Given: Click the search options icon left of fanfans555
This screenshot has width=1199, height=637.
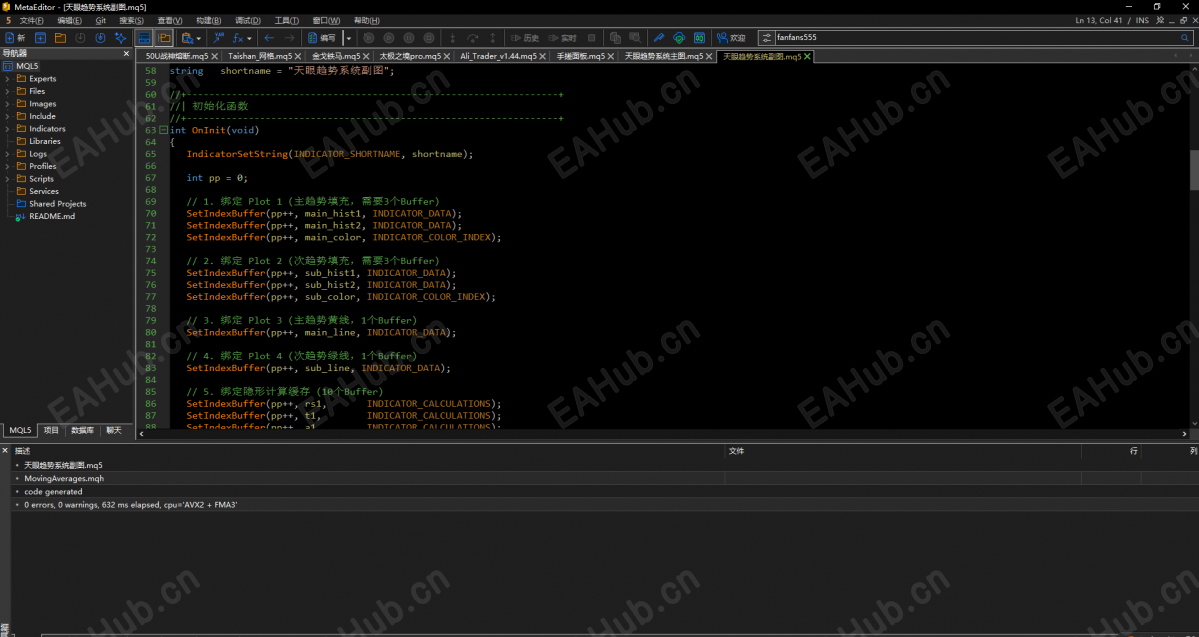Looking at the screenshot, I should 767,37.
